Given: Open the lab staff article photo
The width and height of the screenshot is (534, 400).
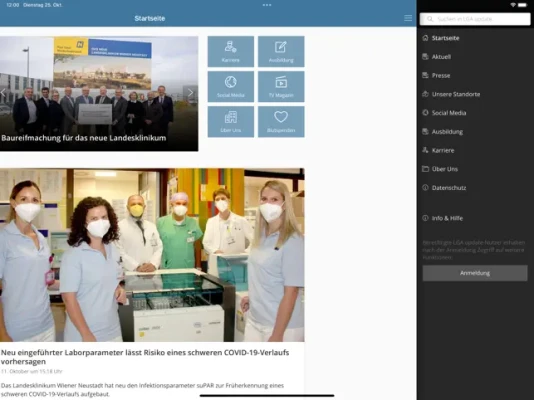Looking at the screenshot, I should click(x=152, y=255).
